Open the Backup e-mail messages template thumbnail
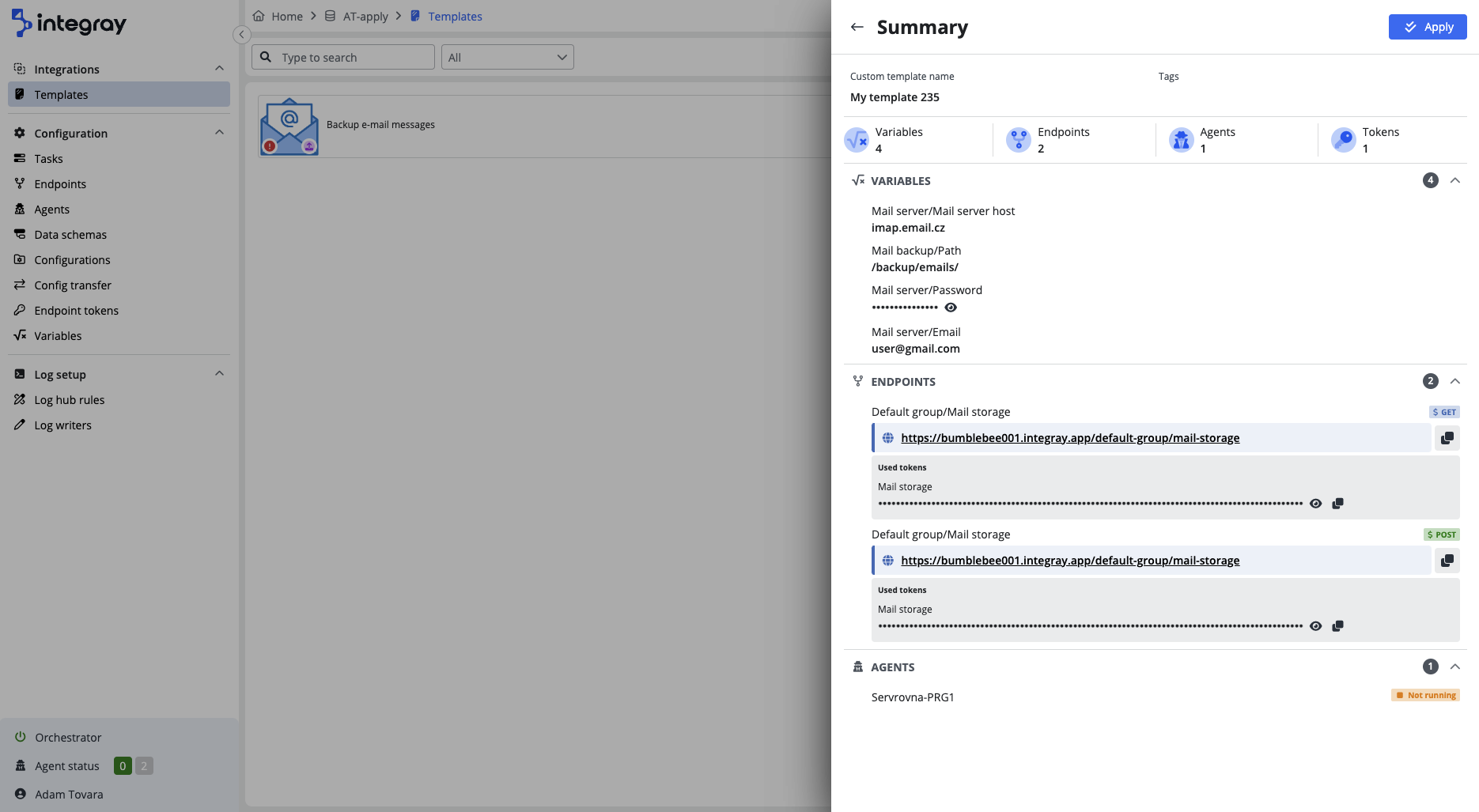1479x812 pixels. coord(289,127)
